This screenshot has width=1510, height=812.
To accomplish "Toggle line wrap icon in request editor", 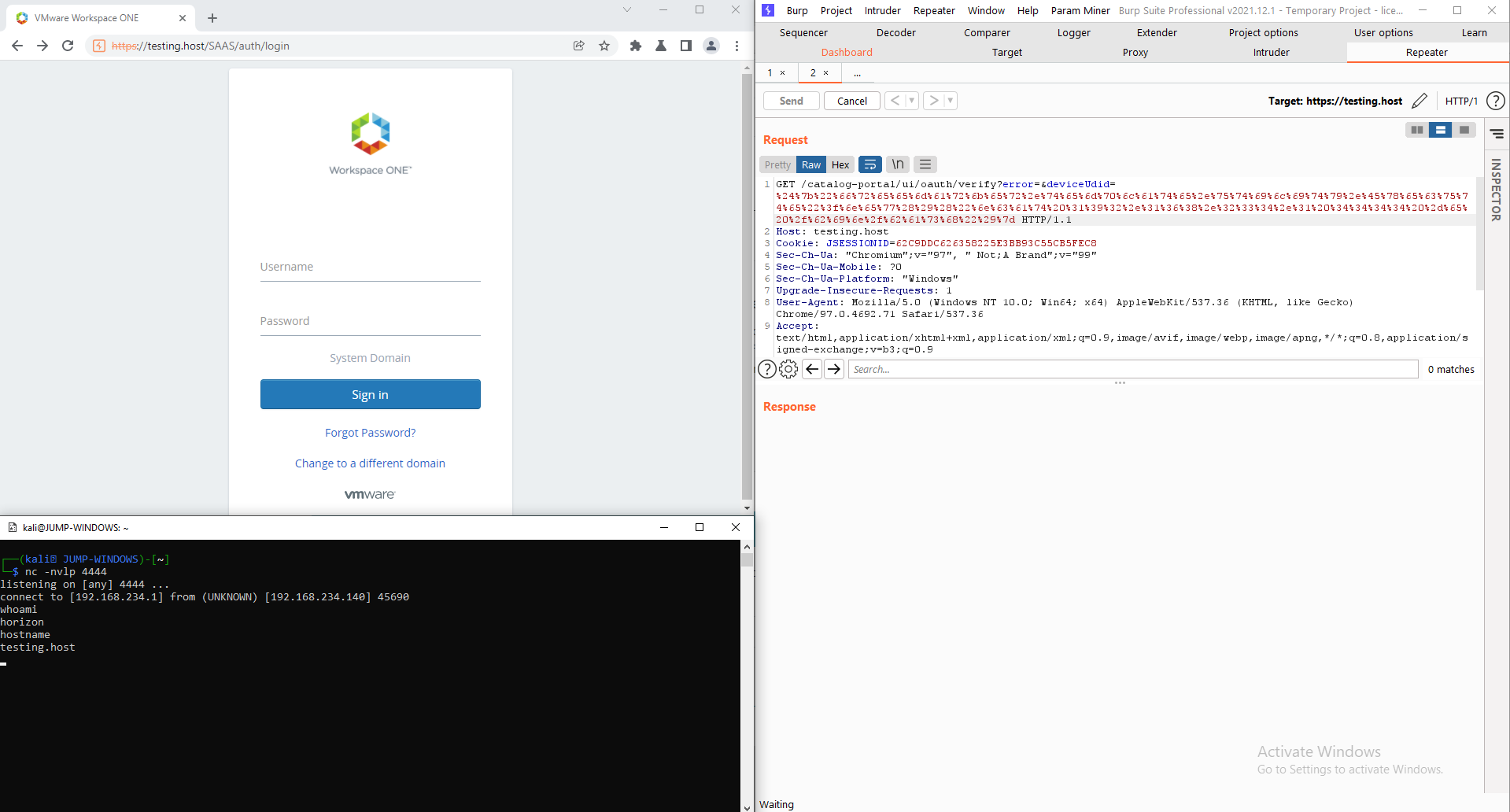I will click(x=870, y=164).
